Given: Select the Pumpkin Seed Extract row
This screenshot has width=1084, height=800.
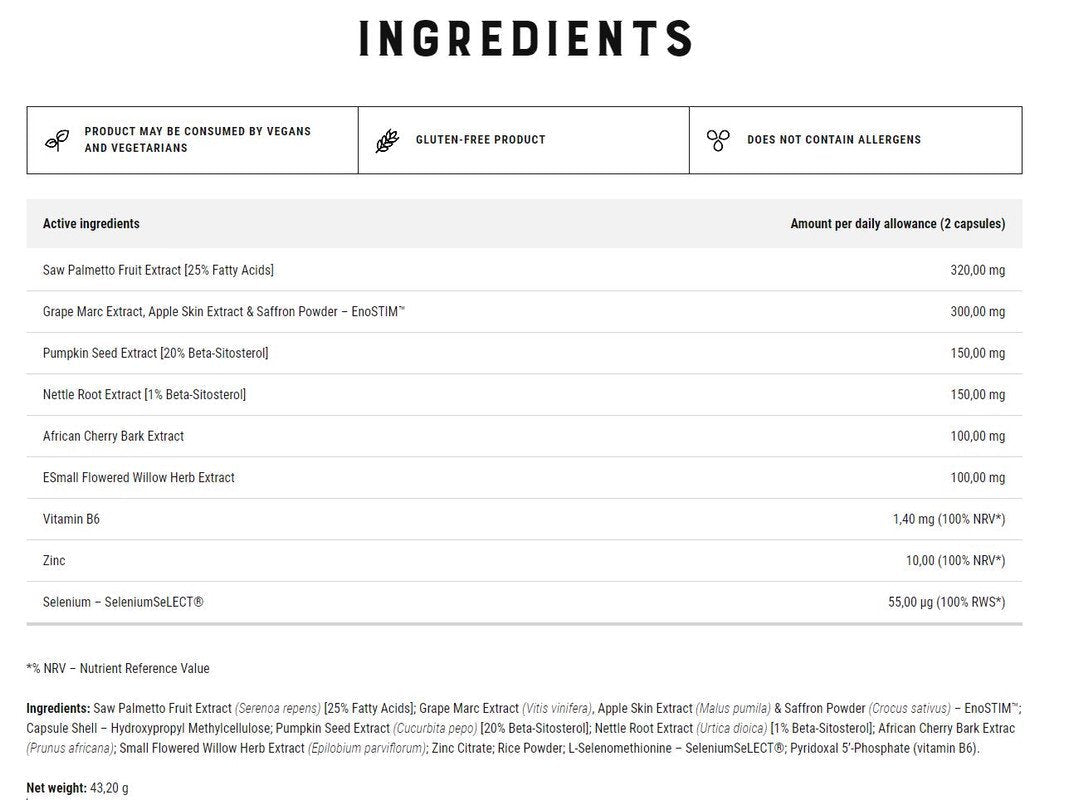Looking at the screenshot, I should pyautogui.click(x=155, y=353).
